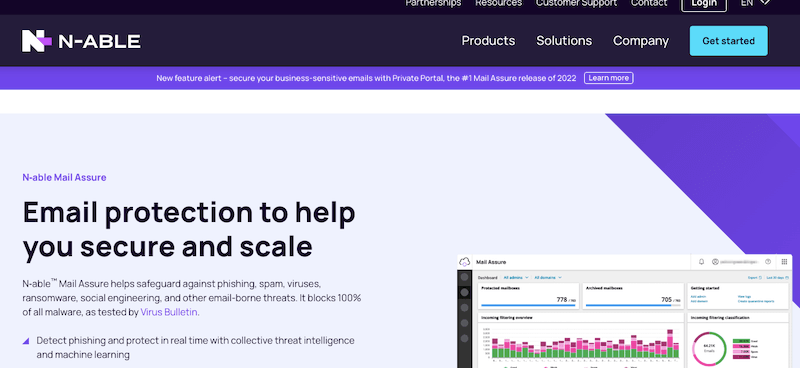The image size is (800, 368).
Task: Expand the EN language selector
Action: point(755,3)
